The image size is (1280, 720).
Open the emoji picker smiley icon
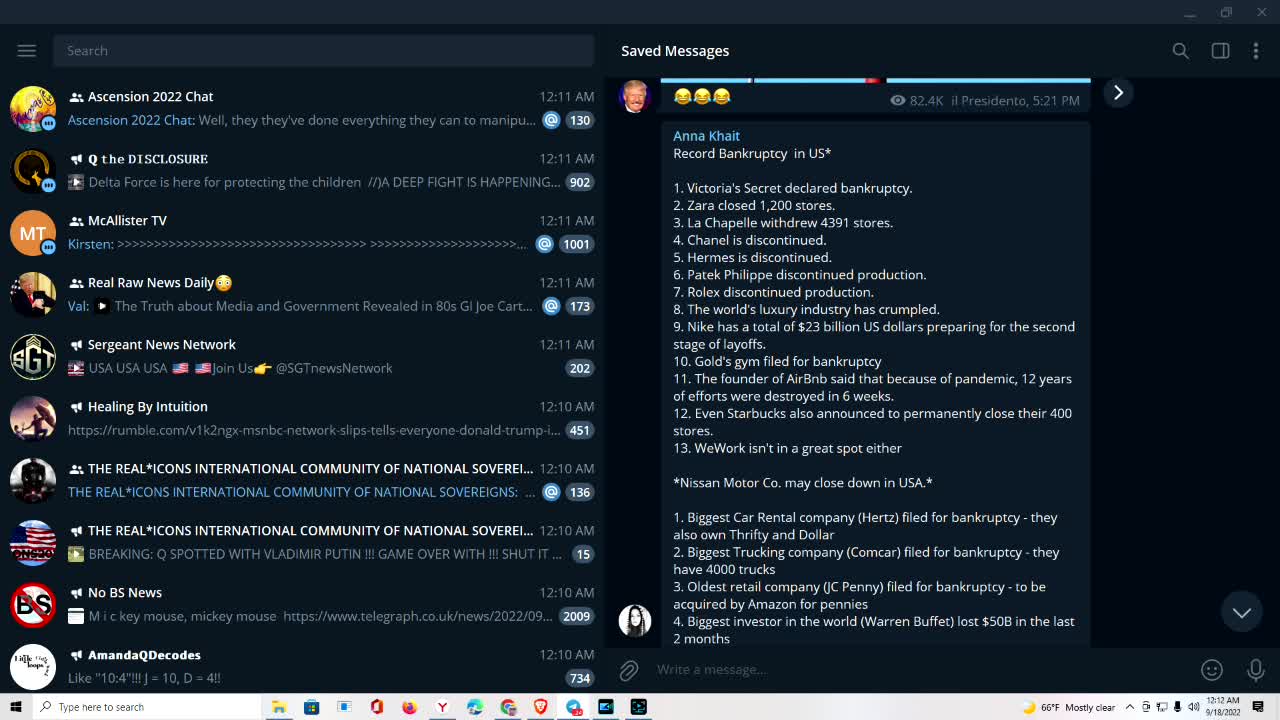click(x=1212, y=670)
